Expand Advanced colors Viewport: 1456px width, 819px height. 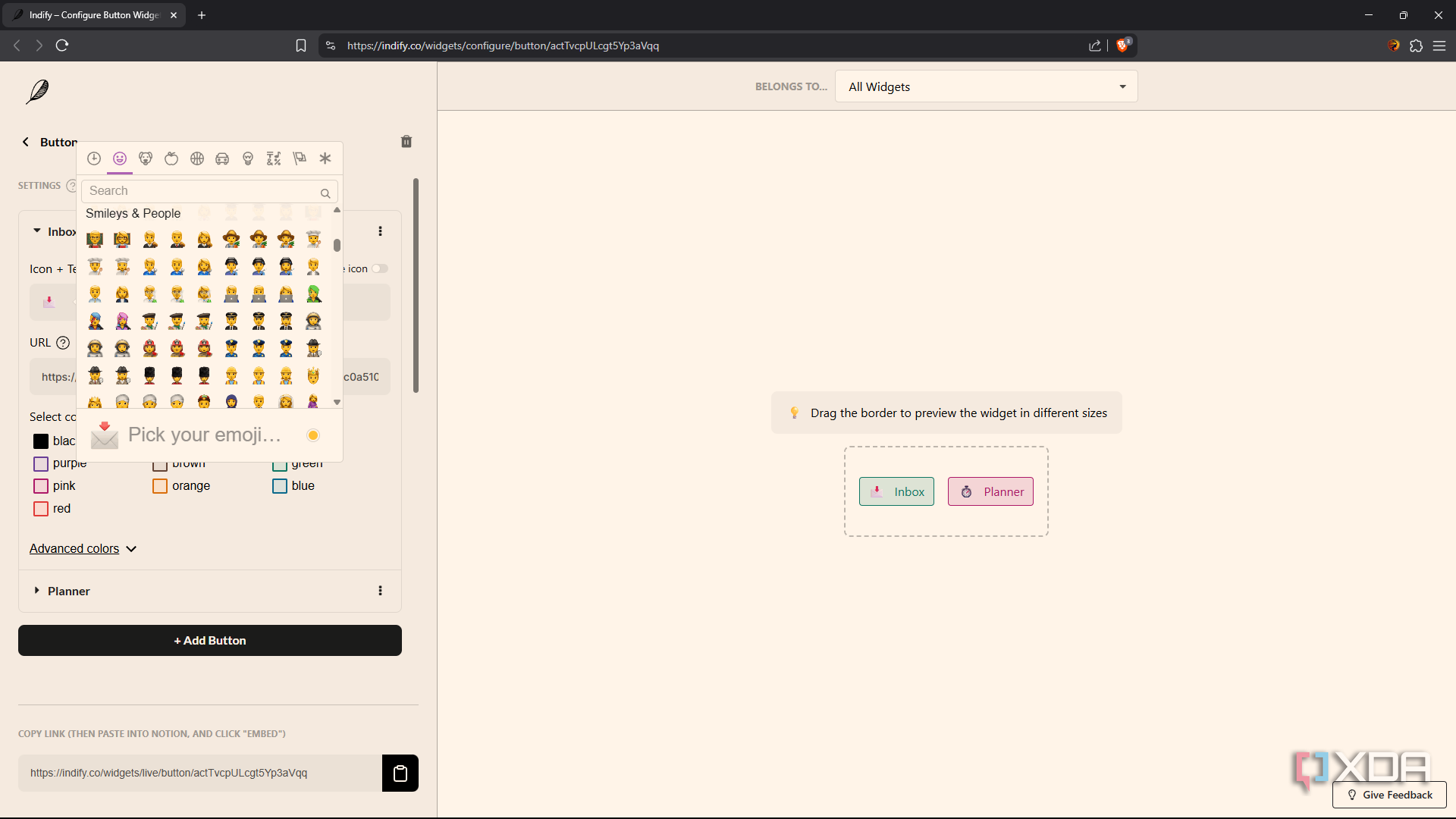[83, 549]
